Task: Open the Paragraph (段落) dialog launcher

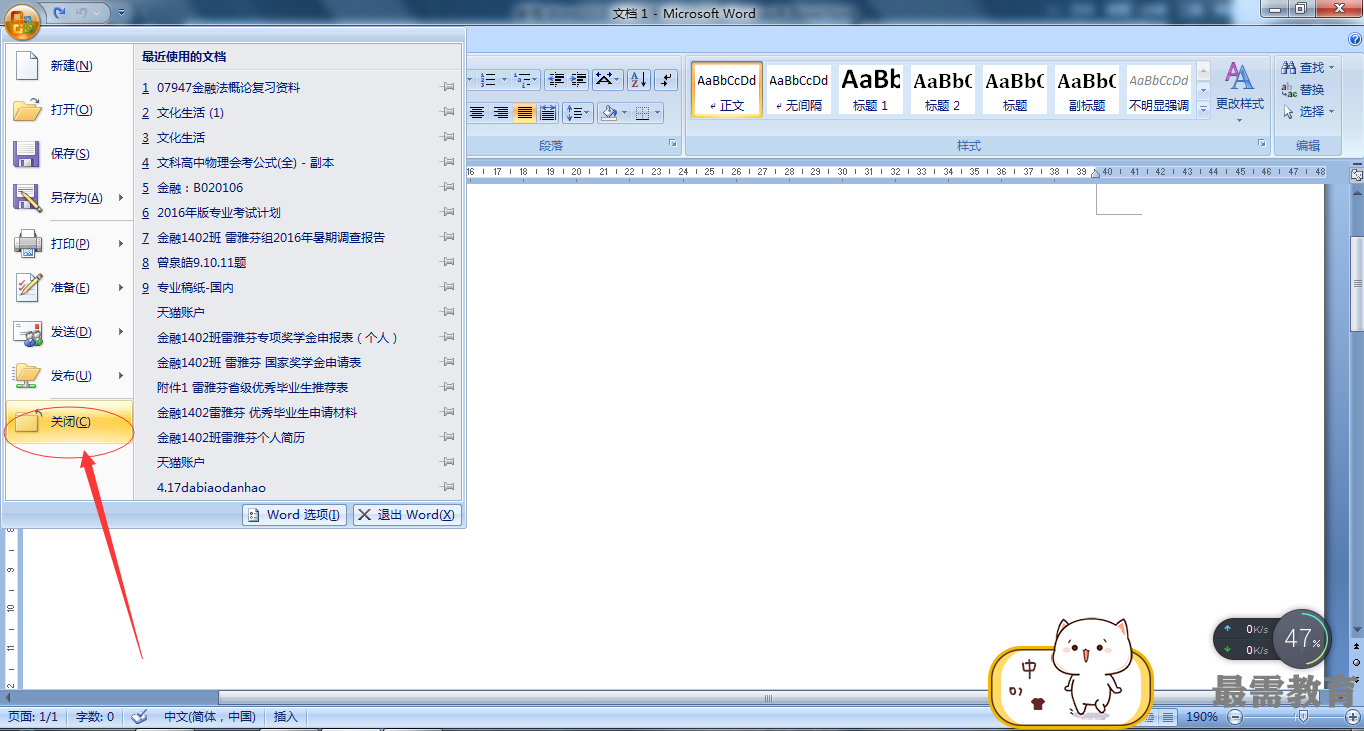Action: click(673, 145)
